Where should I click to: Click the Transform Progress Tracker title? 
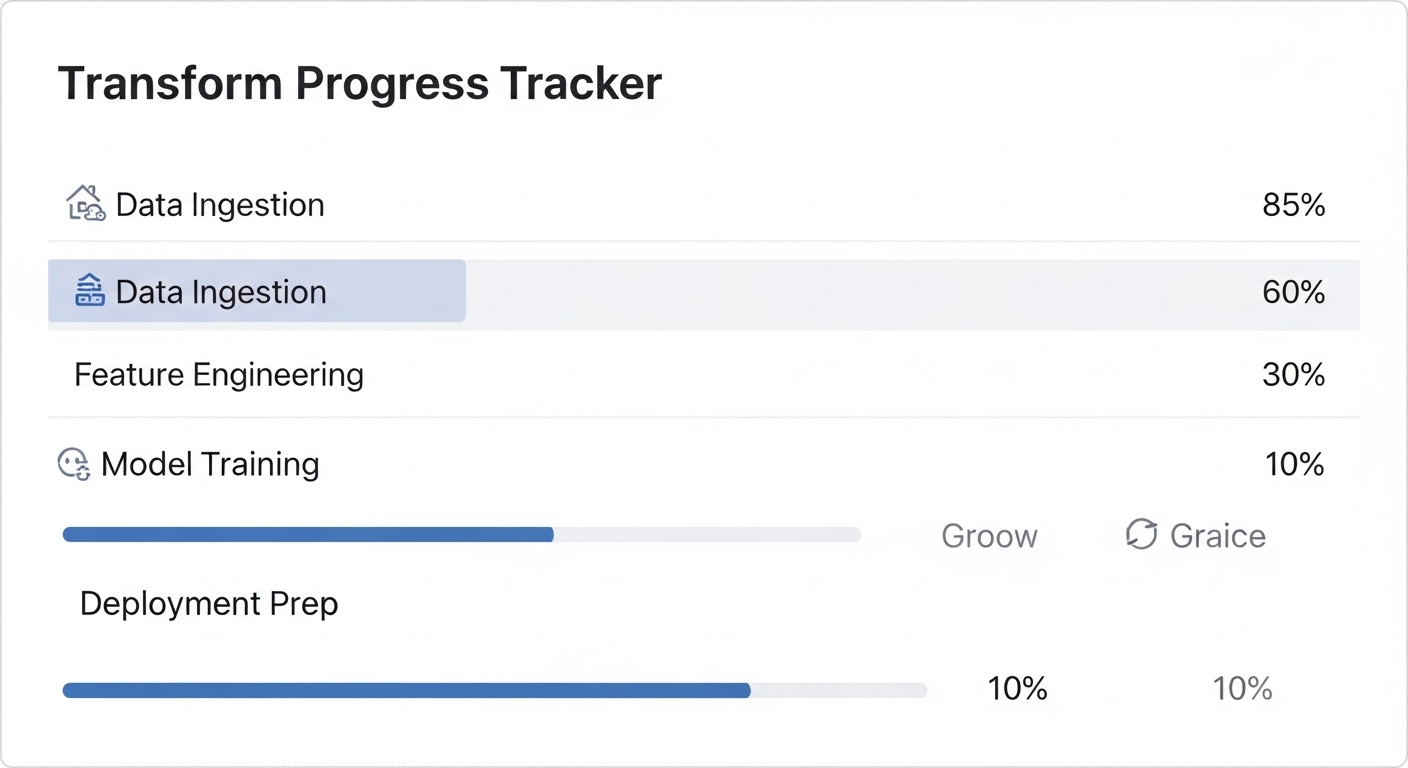pyautogui.click(x=360, y=83)
